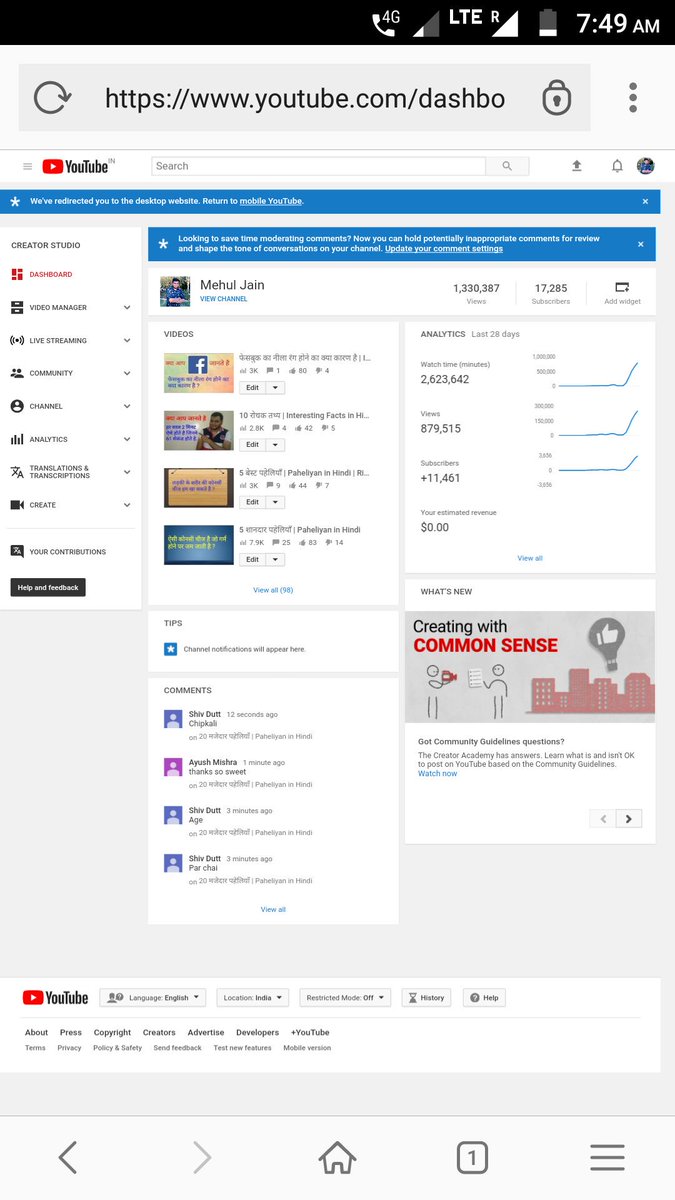Click Help and feedback button
This screenshot has height=1200, width=675.
pos(48,587)
